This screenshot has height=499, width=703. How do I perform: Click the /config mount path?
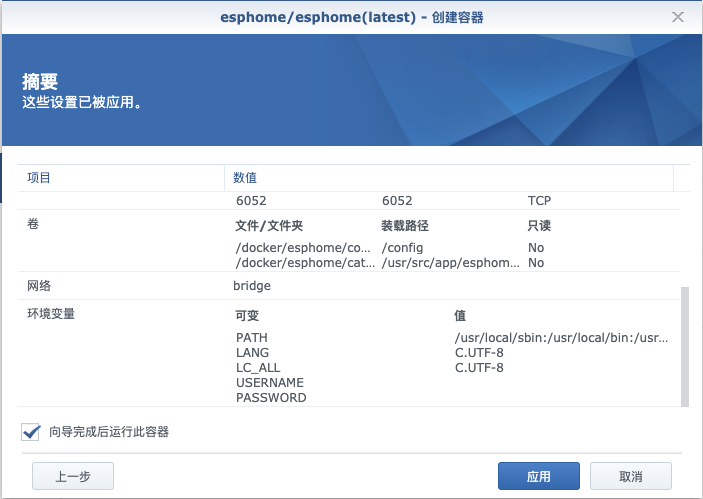tap(402, 248)
